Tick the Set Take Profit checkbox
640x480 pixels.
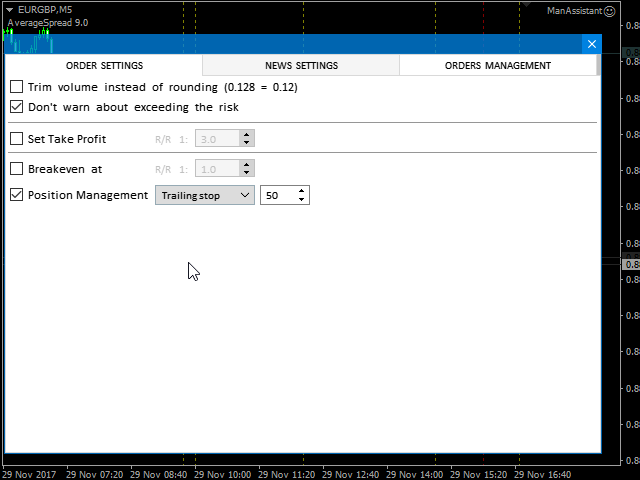[16, 139]
